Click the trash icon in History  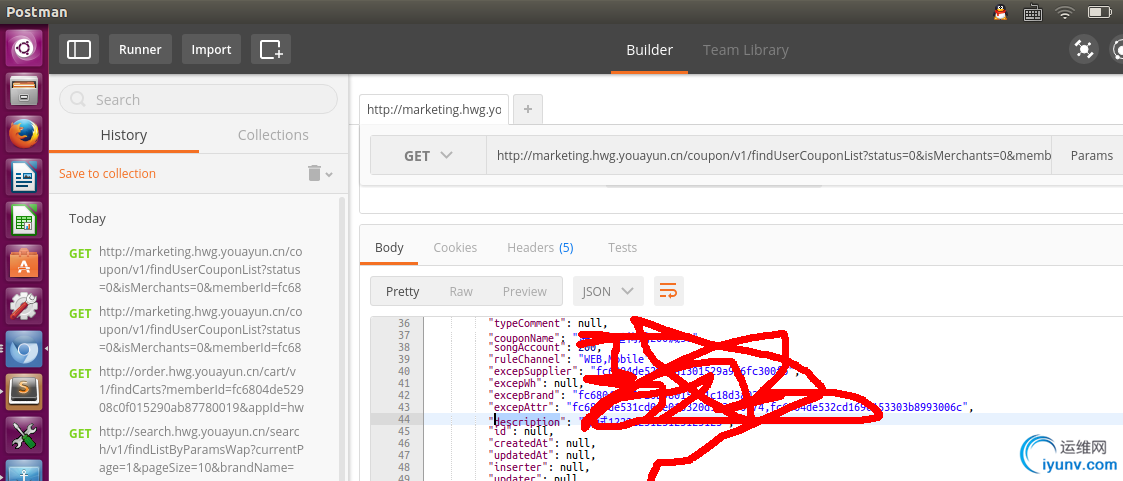click(x=314, y=173)
